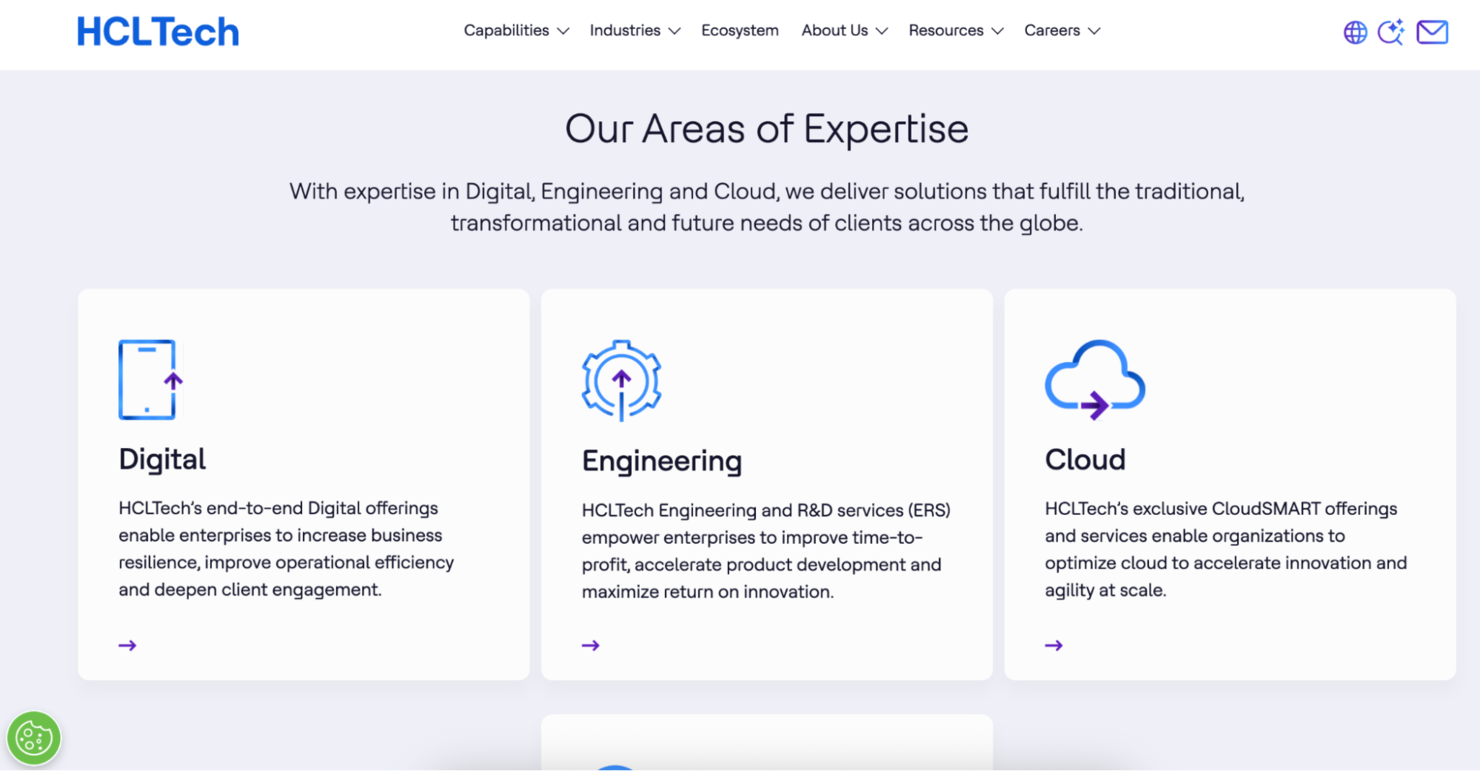This screenshot has width=1480, height=771.
Task: Open the About Us menu
Action: coord(835,30)
